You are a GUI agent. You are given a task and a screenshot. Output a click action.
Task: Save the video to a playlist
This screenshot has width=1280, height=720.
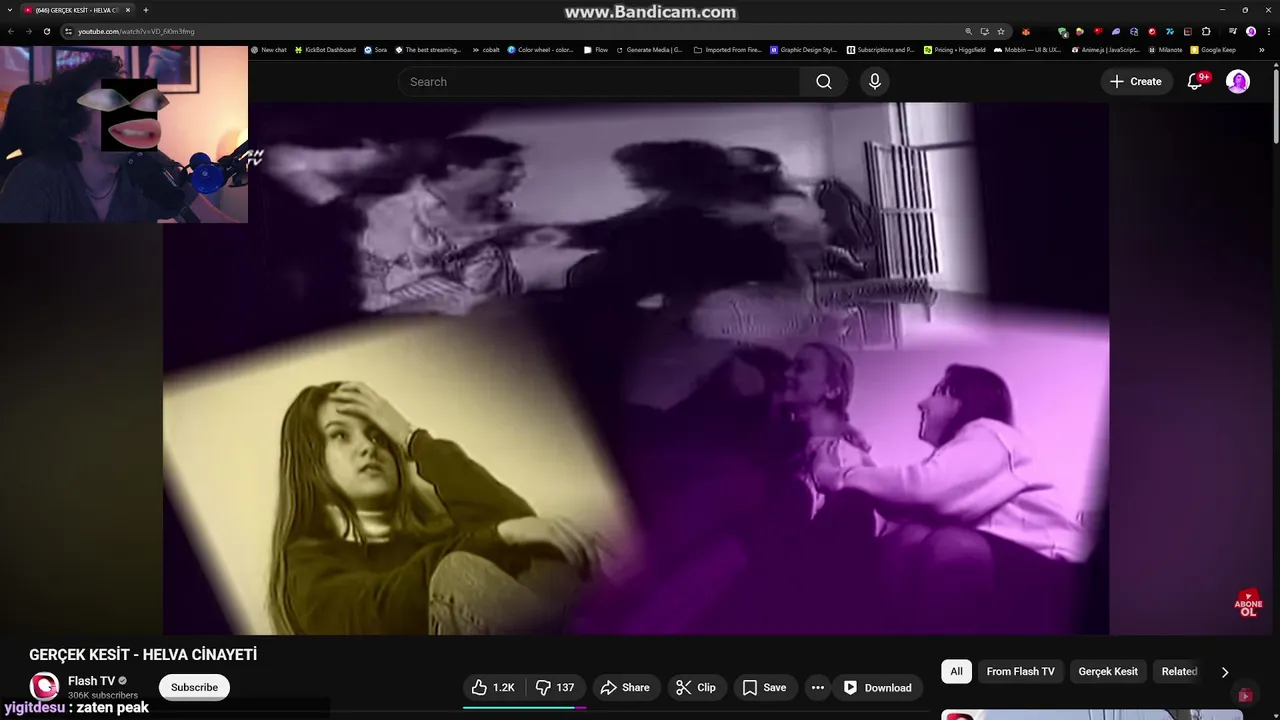[x=765, y=687]
